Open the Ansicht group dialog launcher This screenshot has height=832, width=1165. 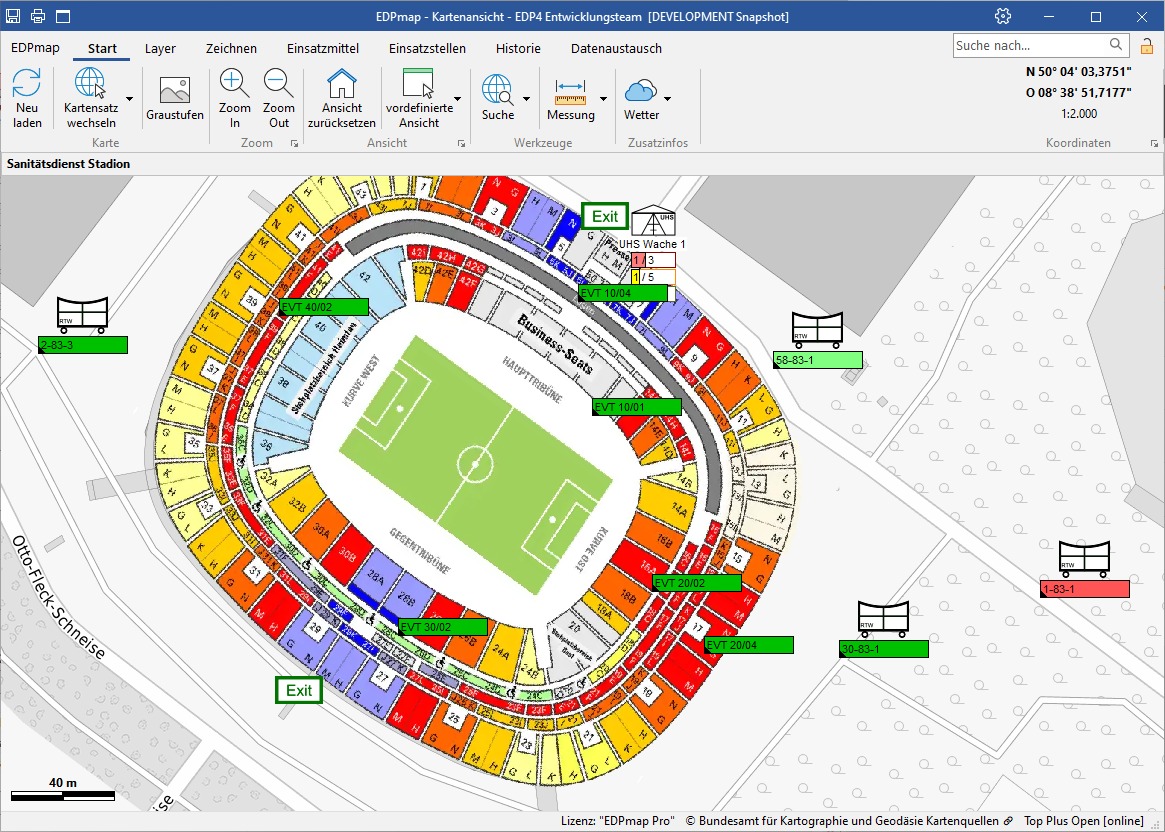(461, 143)
